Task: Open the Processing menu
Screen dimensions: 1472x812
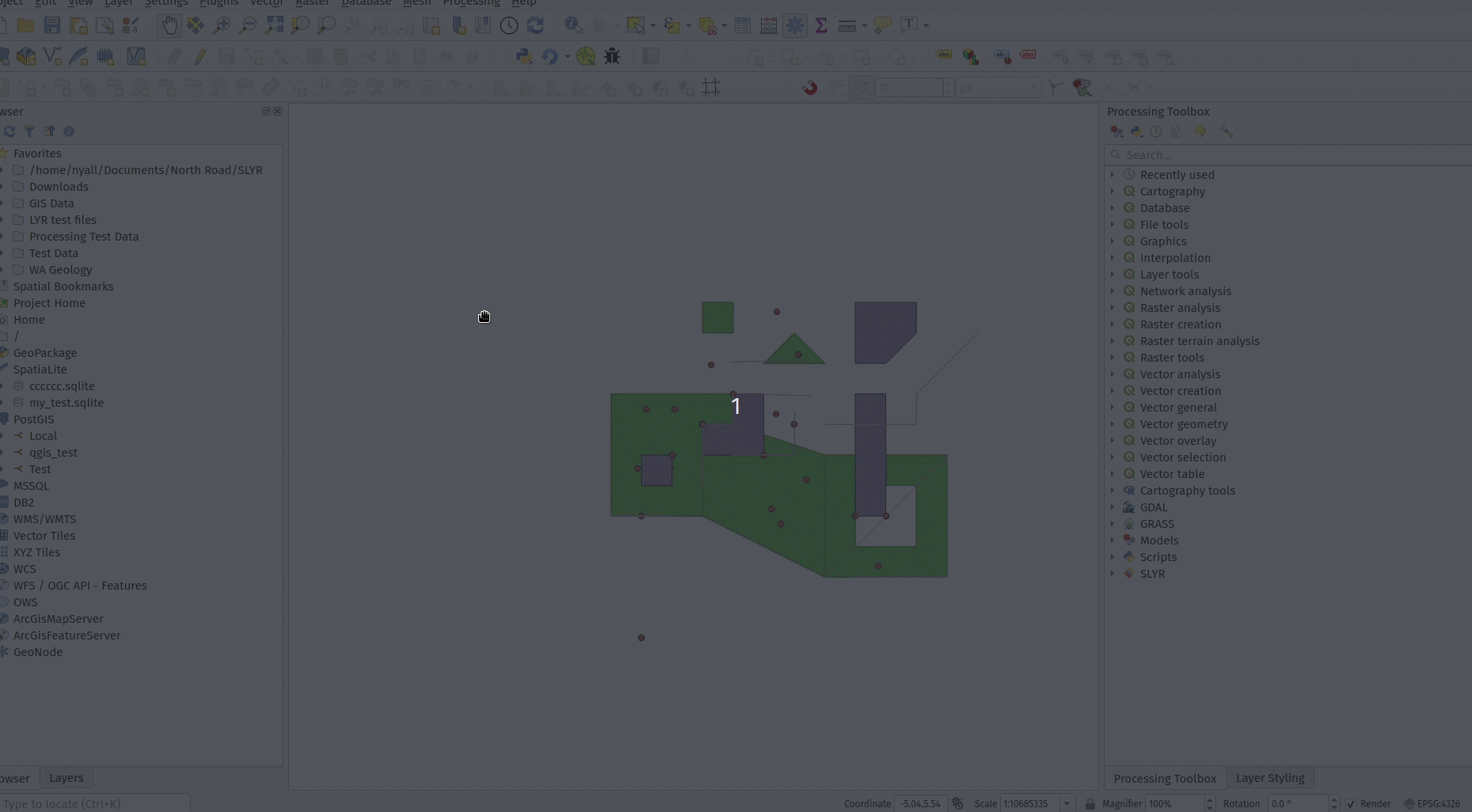Action: (471, 3)
